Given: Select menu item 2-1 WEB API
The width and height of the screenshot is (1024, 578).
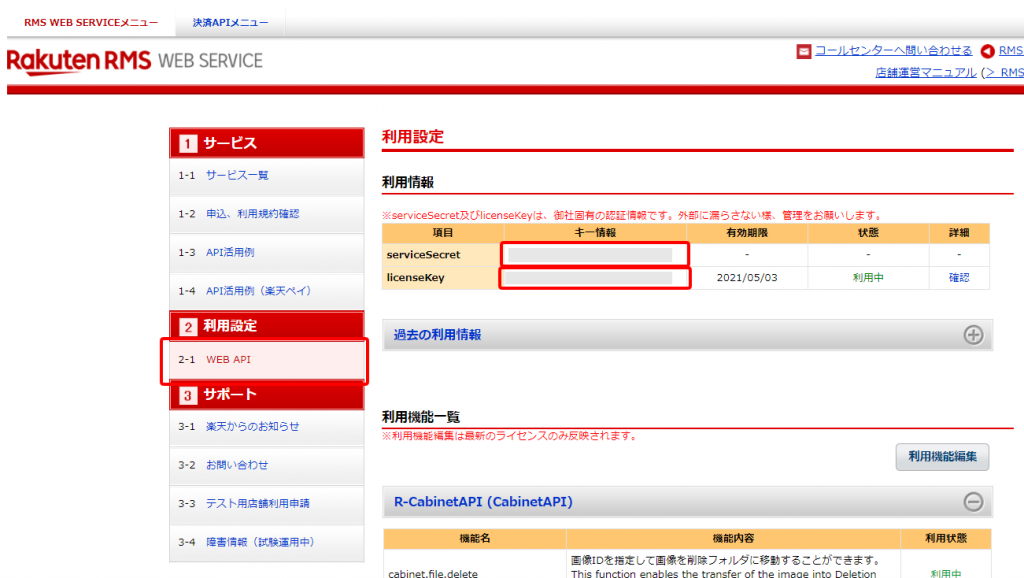Looking at the screenshot, I should [x=266, y=360].
